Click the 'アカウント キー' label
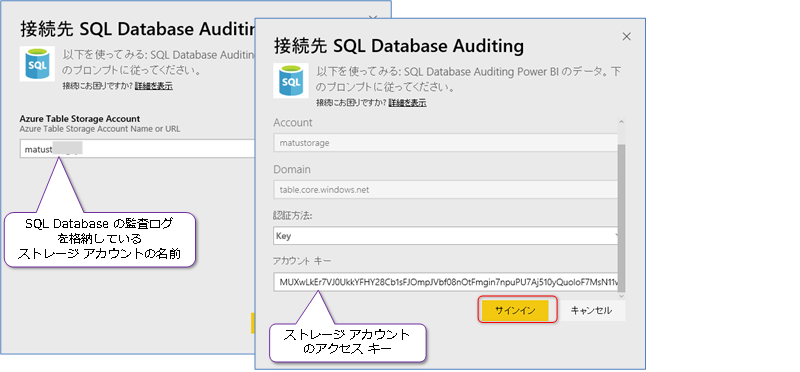 point(302,262)
